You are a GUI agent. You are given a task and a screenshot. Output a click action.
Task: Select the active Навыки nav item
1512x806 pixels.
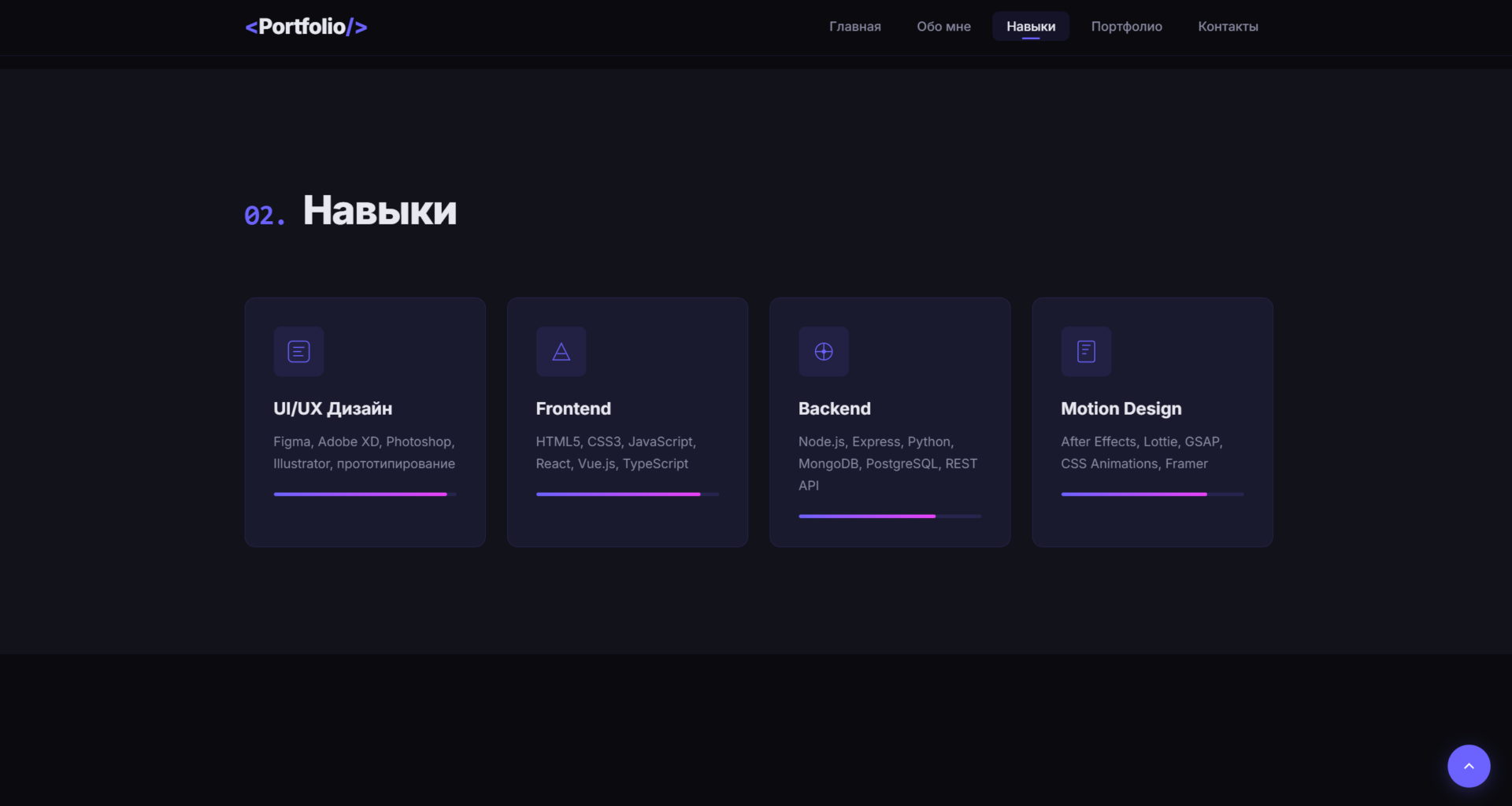[1030, 27]
